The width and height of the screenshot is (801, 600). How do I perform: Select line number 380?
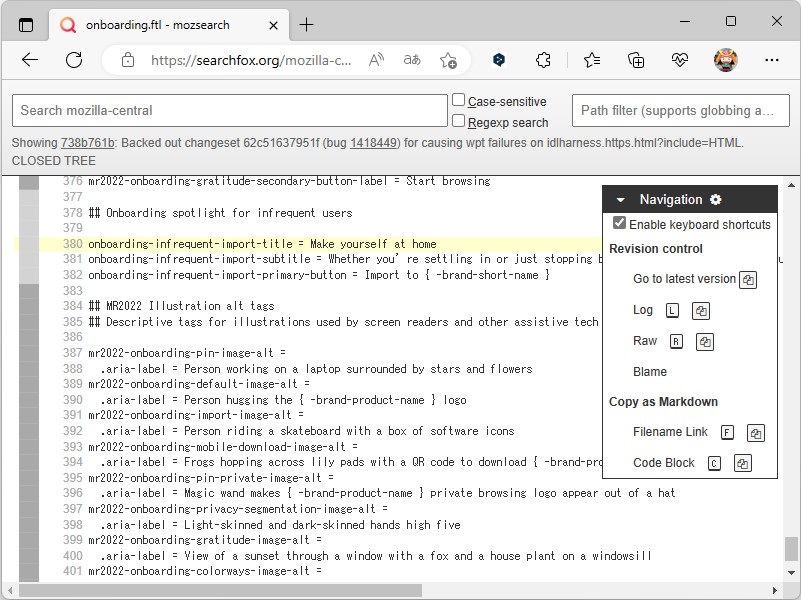73,244
